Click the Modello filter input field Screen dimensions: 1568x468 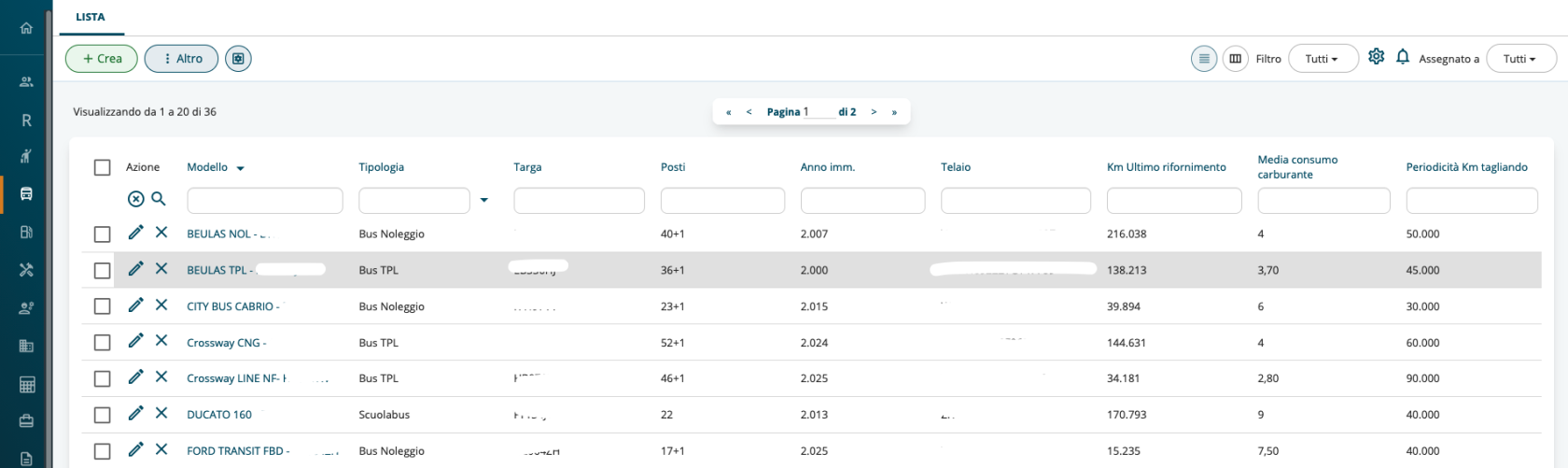[265, 200]
